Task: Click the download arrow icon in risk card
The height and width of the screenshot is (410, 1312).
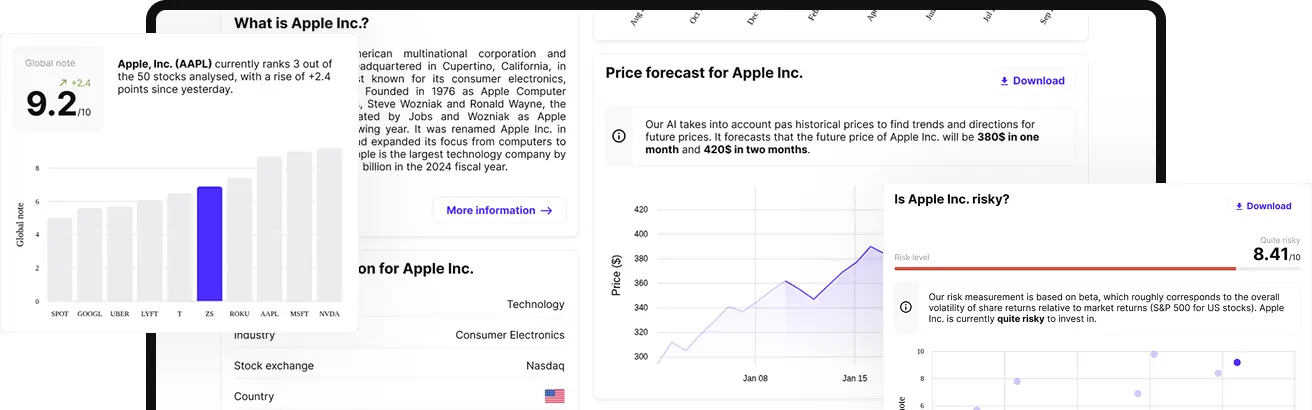Action: tap(1239, 206)
